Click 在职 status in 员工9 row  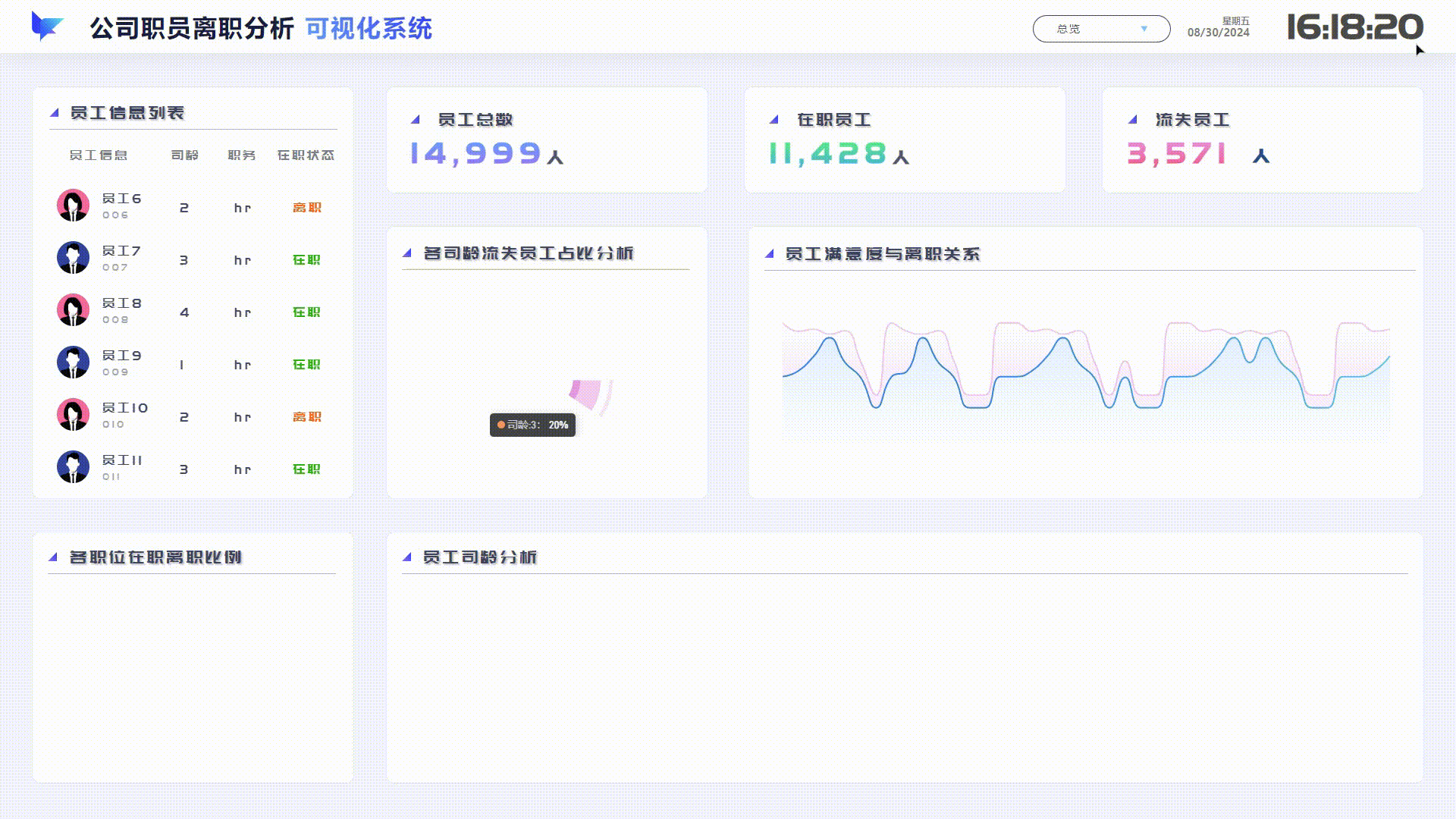[307, 365]
